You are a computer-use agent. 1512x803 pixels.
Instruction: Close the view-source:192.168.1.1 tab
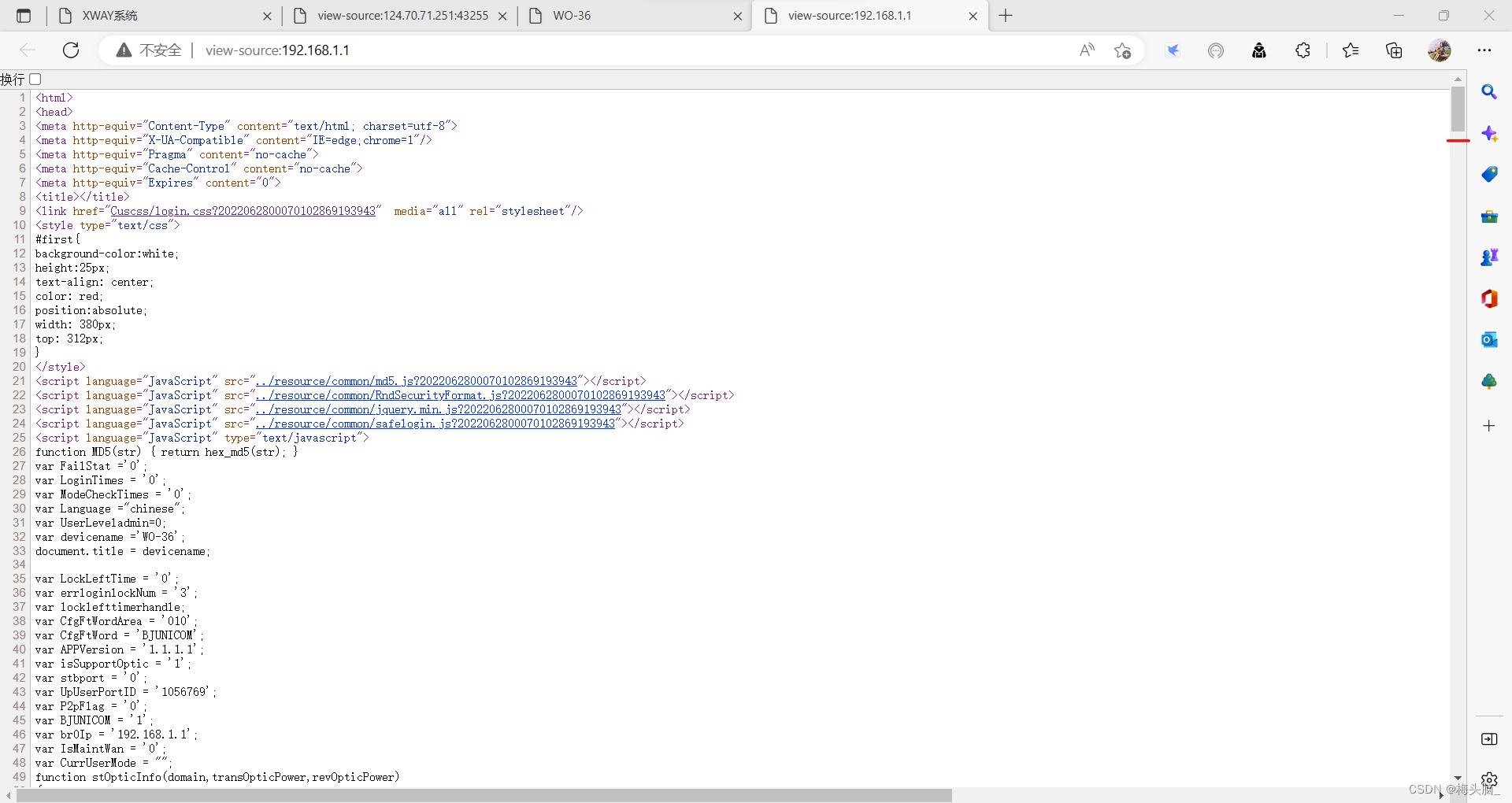tap(973, 16)
